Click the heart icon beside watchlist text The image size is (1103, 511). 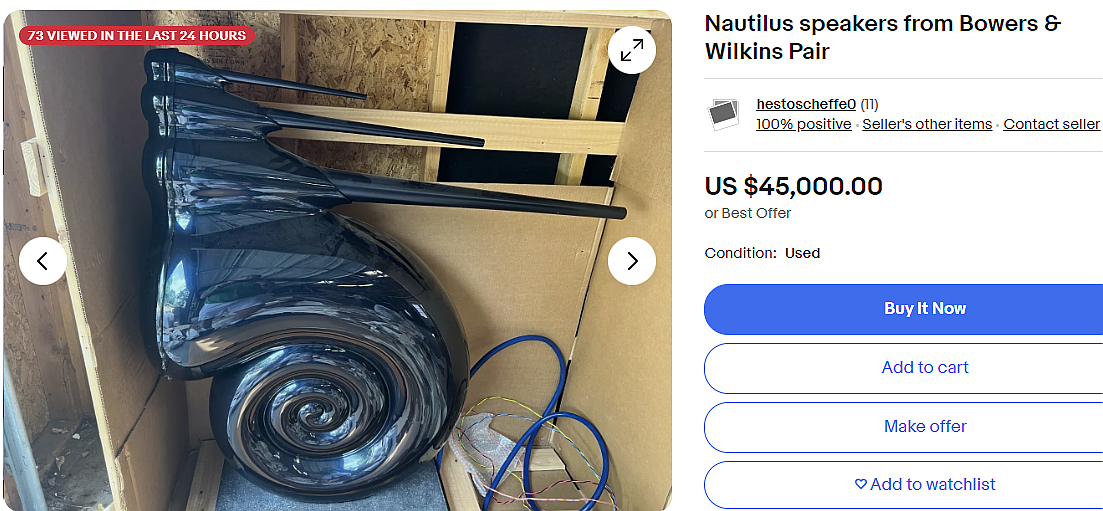860,484
